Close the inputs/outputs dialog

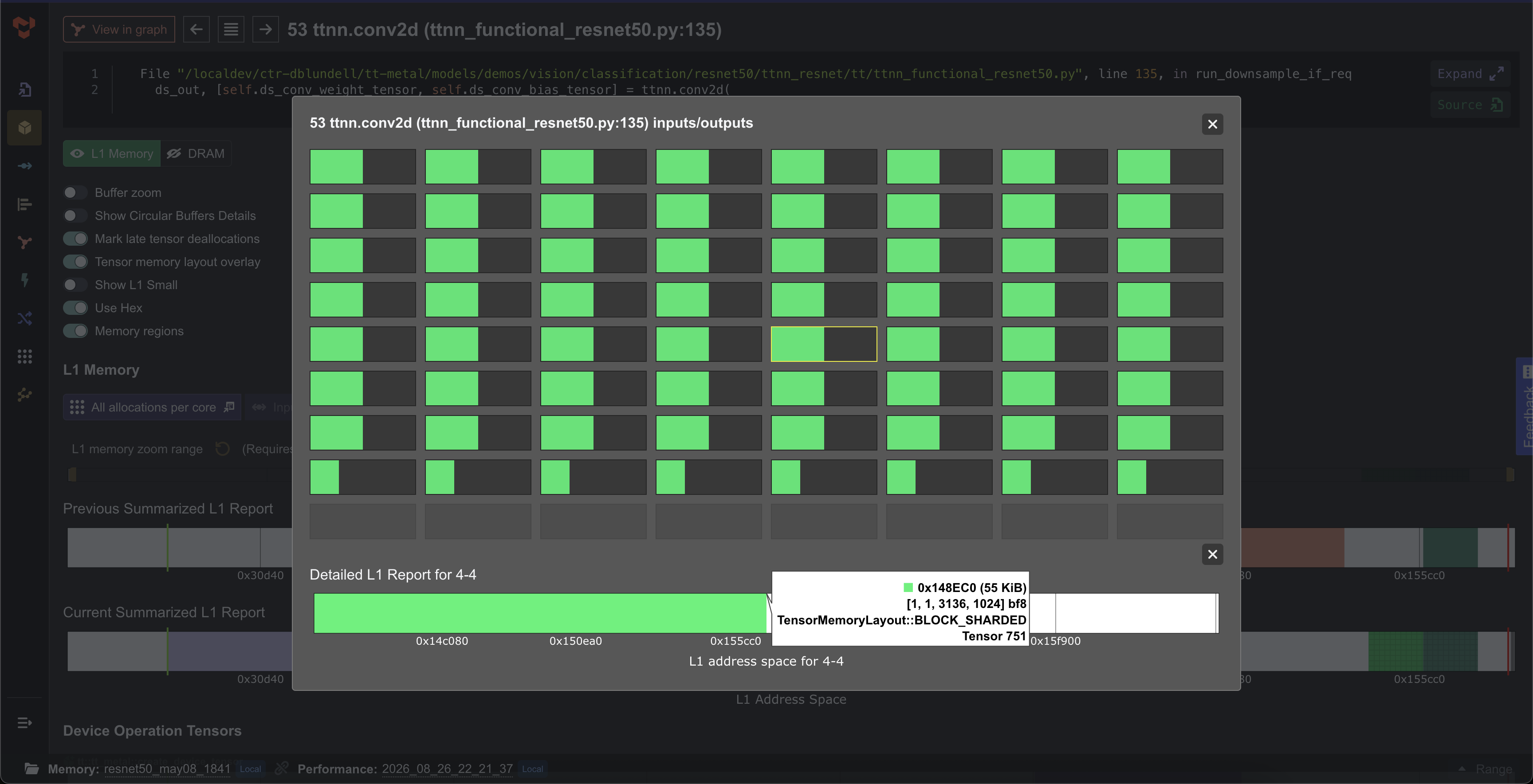coord(1212,124)
